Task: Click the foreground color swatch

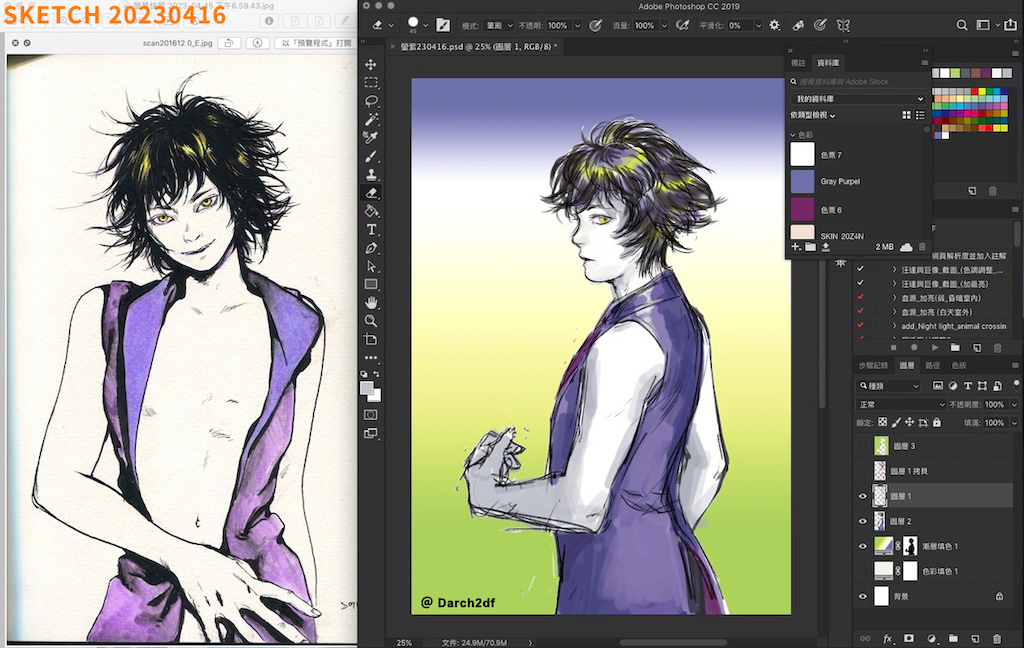Action: (366, 388)
